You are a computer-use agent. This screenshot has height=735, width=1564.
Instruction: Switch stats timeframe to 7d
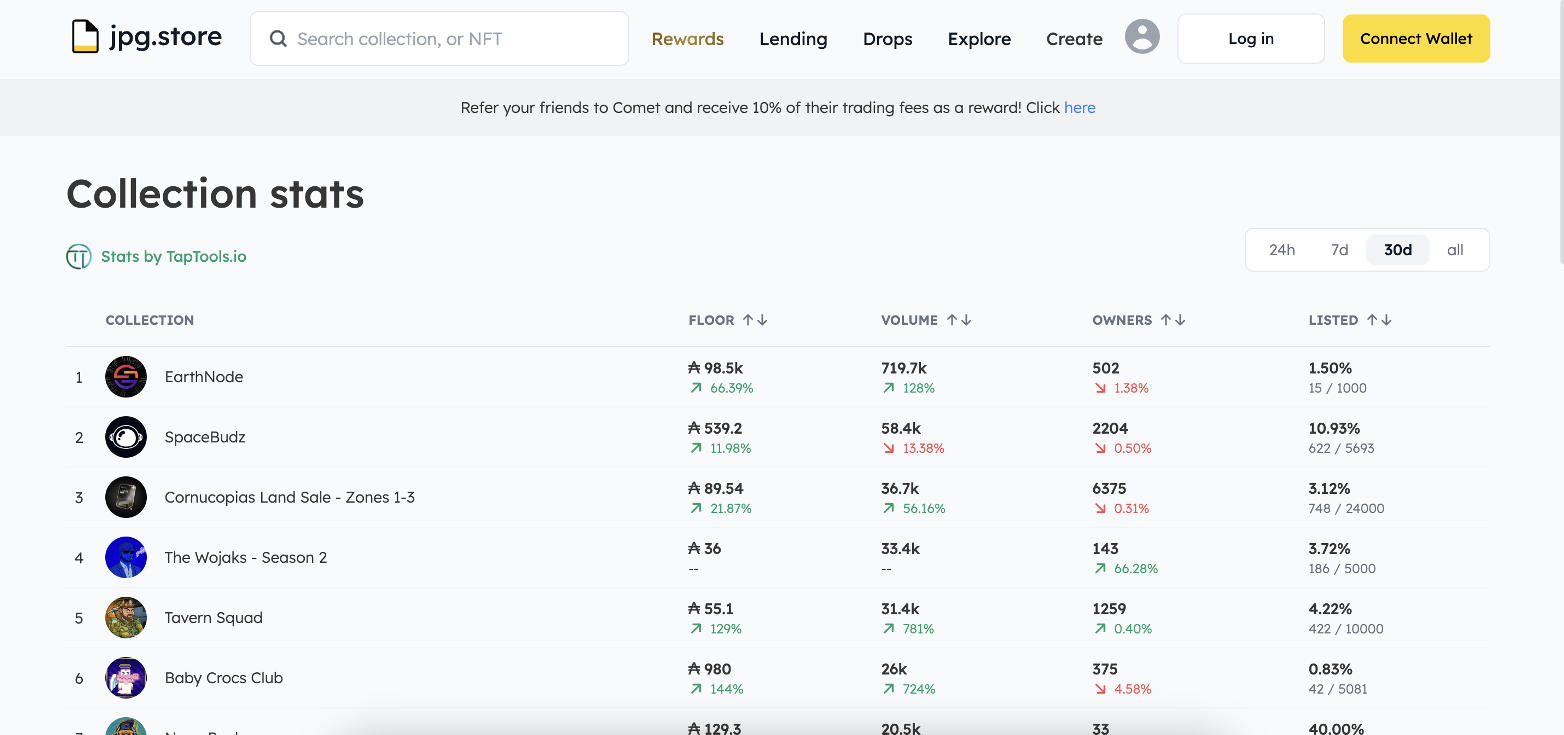tap(1339, 250)
